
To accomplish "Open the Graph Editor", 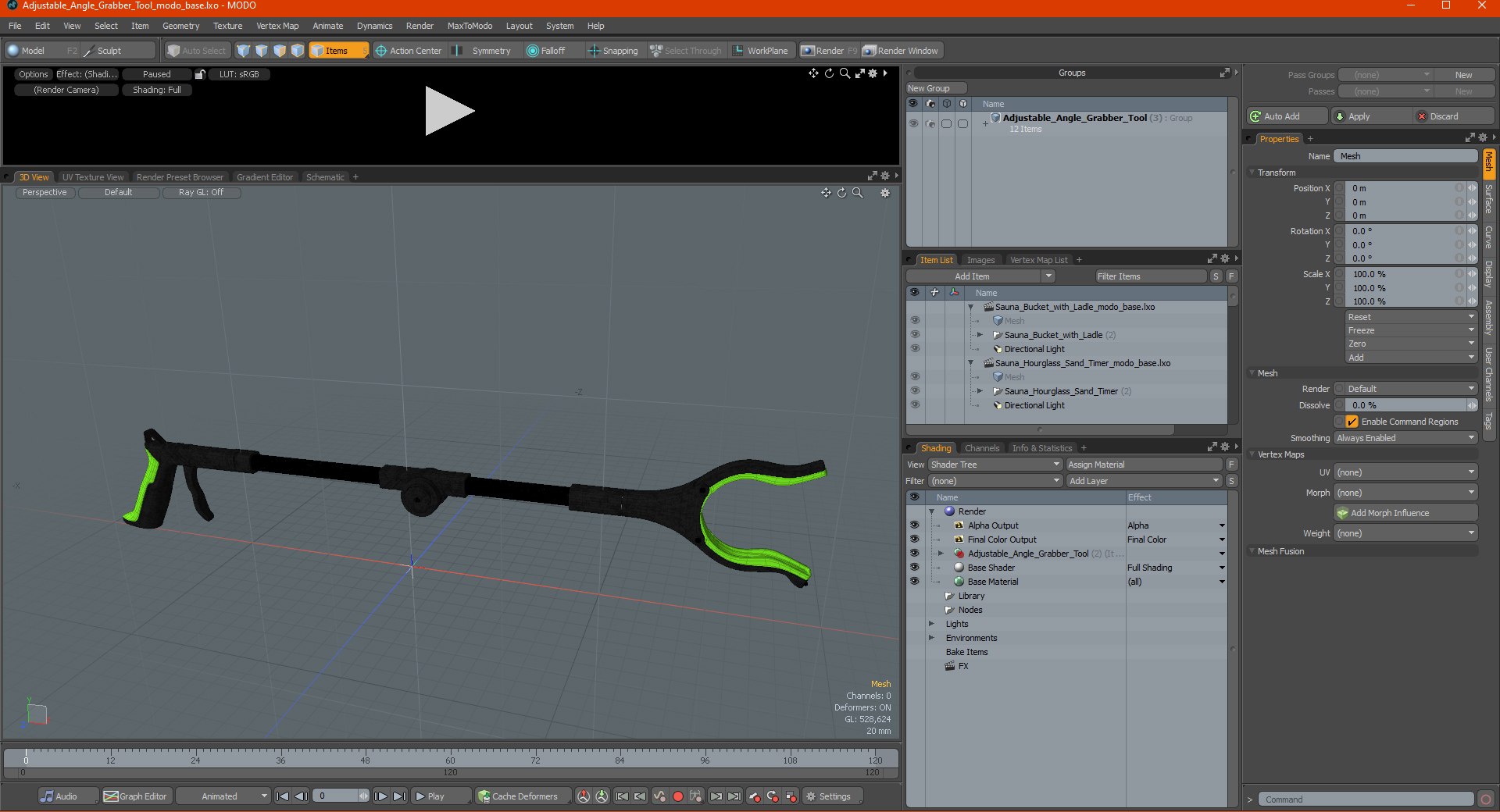I will tap(136, 796).
